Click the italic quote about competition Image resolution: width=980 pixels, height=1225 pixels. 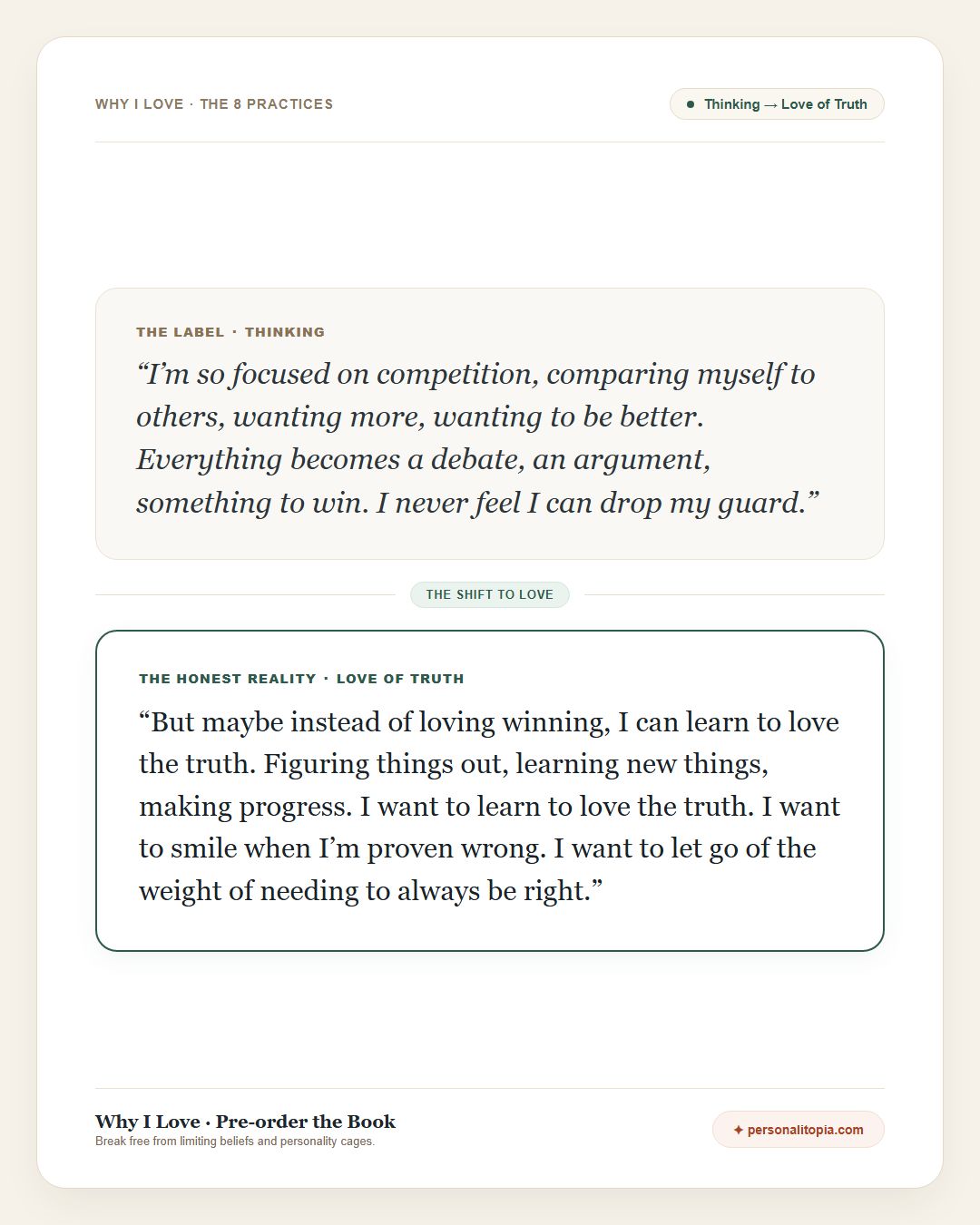tap(477, 438)
